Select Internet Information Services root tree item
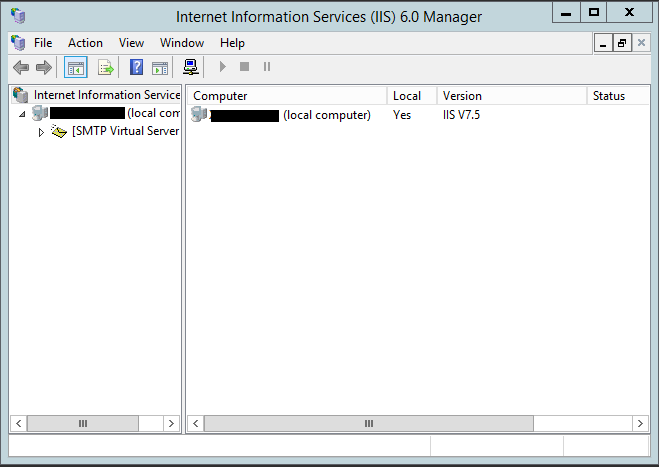The height and width of the screenshot is (467, 659). click(106, 95)
